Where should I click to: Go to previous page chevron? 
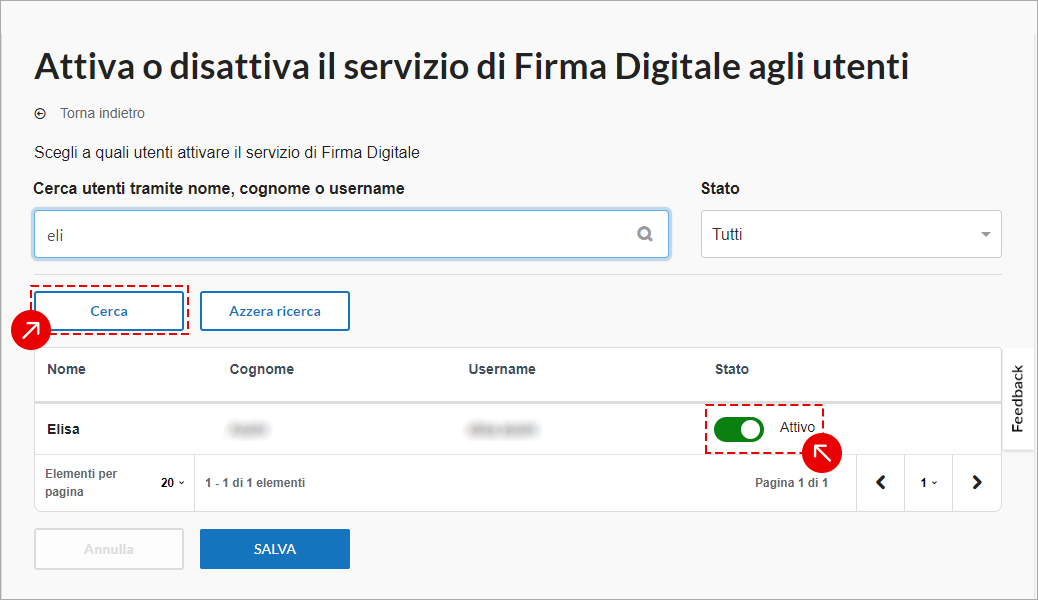tap(880, 483)
